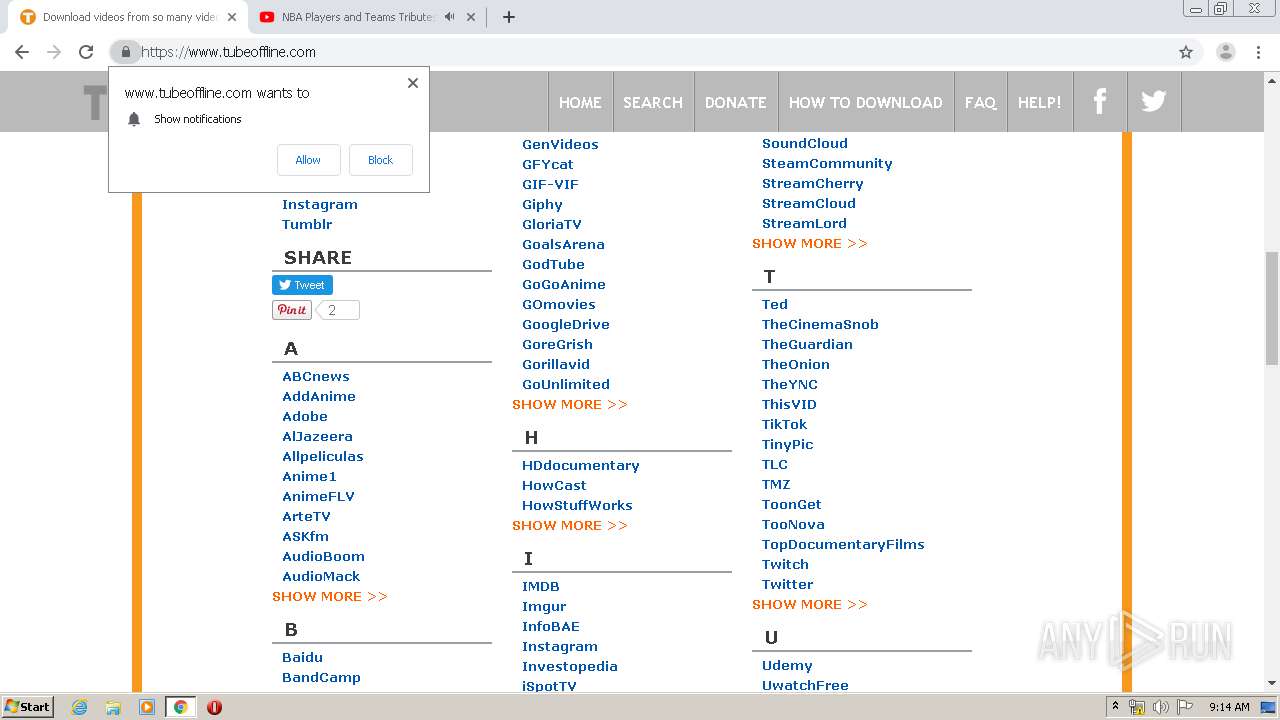This screenshot has height=720, width=1280.
Task: Open the Chrome three-dot menu
Action: coord(1259,52)
